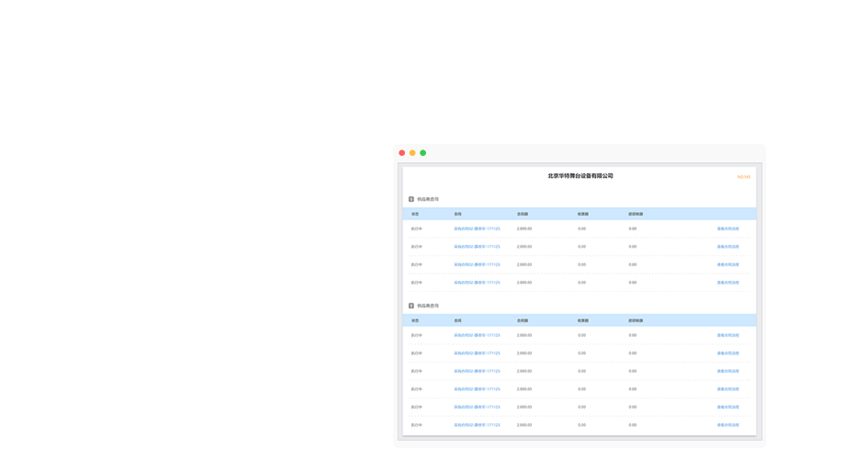Image resolution: width=850 pixels, height=462 pixels.
Task: Click the yellow minimize window button
Action: 412,153
